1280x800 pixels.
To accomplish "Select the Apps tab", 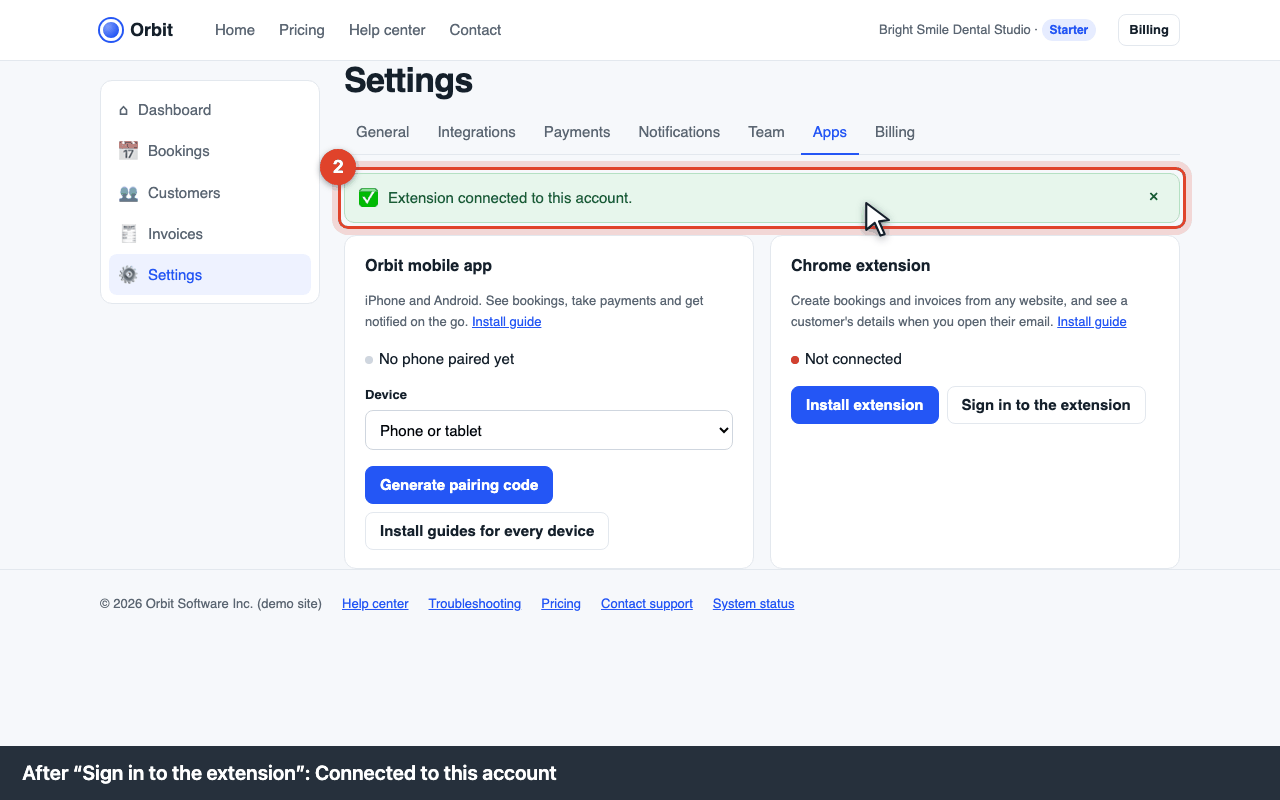I will (x=830, y=132).
